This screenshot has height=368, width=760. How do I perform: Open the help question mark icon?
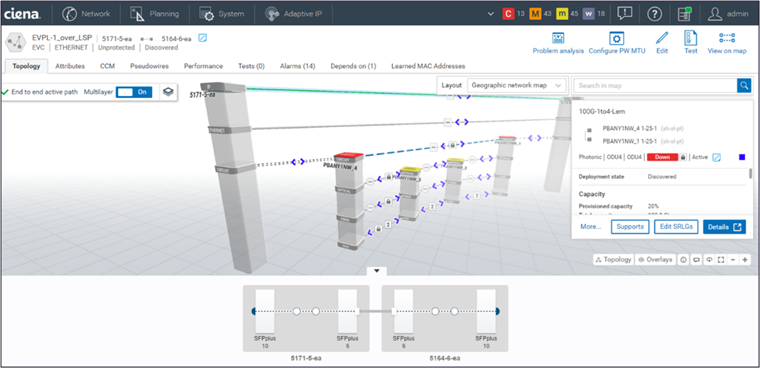coord(654,14)
